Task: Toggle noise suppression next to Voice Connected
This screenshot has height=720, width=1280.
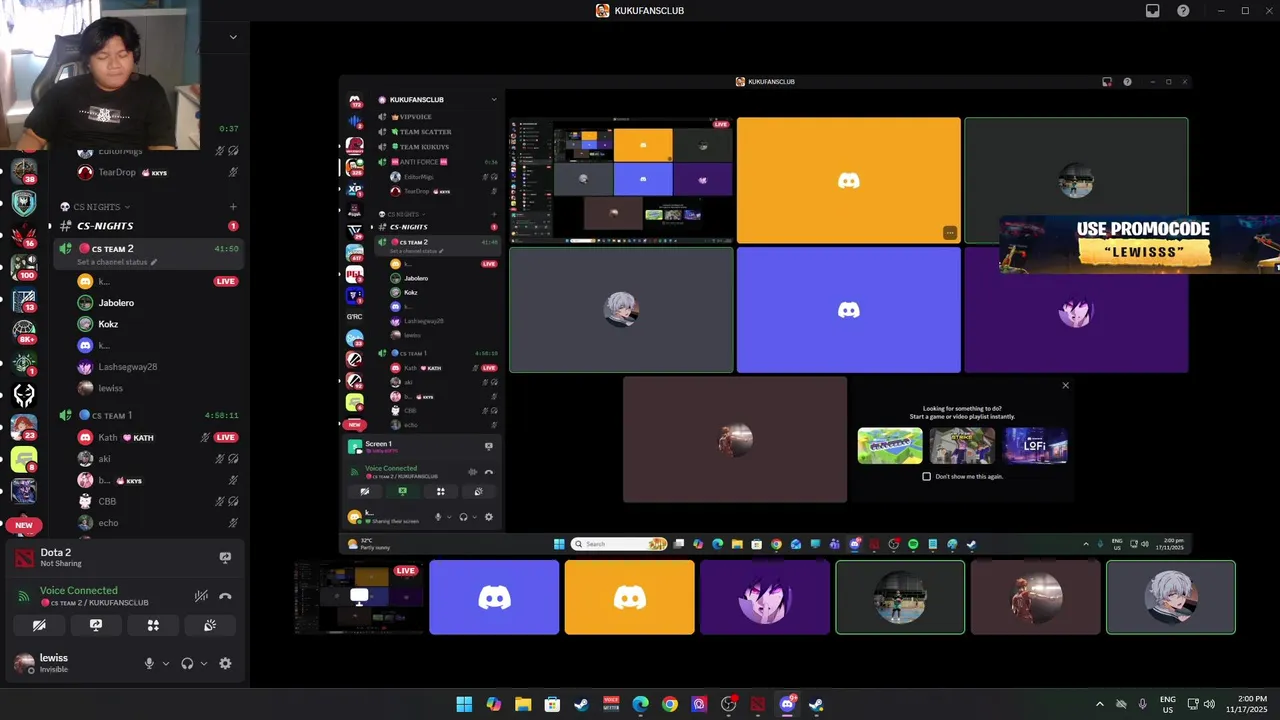Action: pos(201,596)
